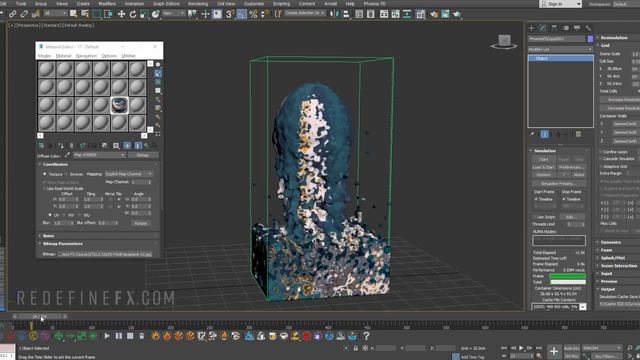The height and width of the screenshot is (360, 640).
Task: Open the Material Editor from main toolbar
Action: [x=420, y=14]
